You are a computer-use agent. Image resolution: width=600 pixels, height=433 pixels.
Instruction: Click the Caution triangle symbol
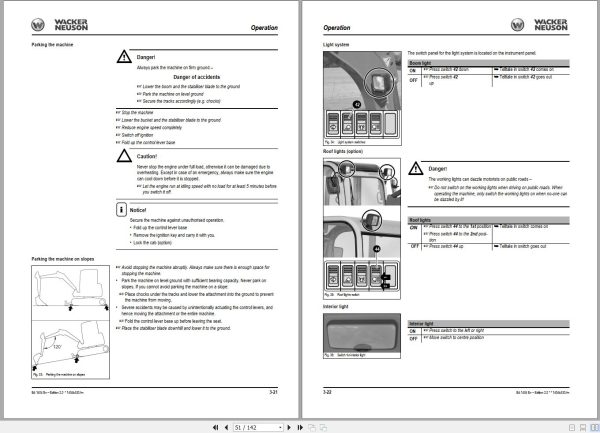tap(124, 156)
